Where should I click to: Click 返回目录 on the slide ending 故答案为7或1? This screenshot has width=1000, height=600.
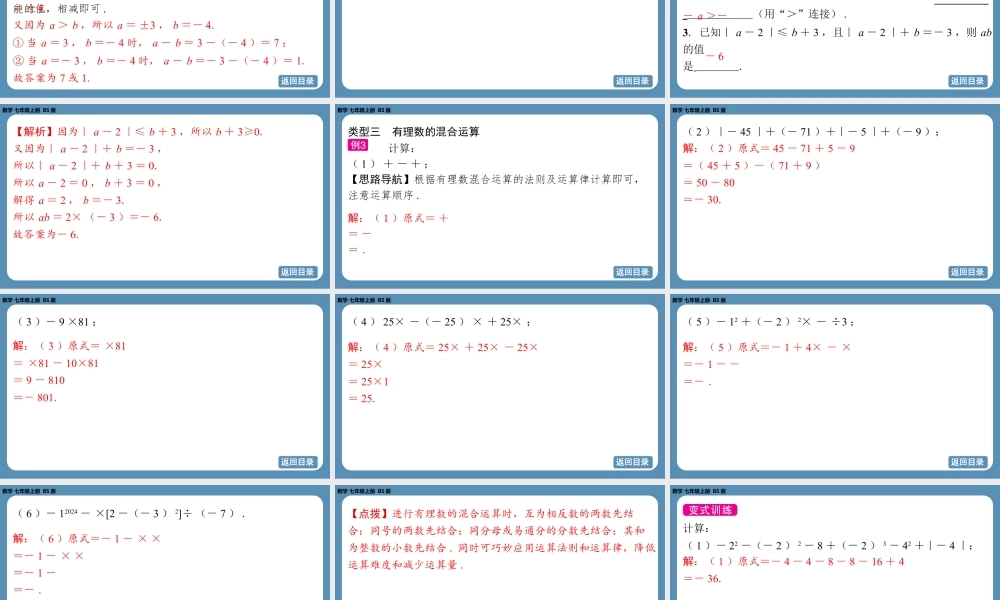point(297,81)
